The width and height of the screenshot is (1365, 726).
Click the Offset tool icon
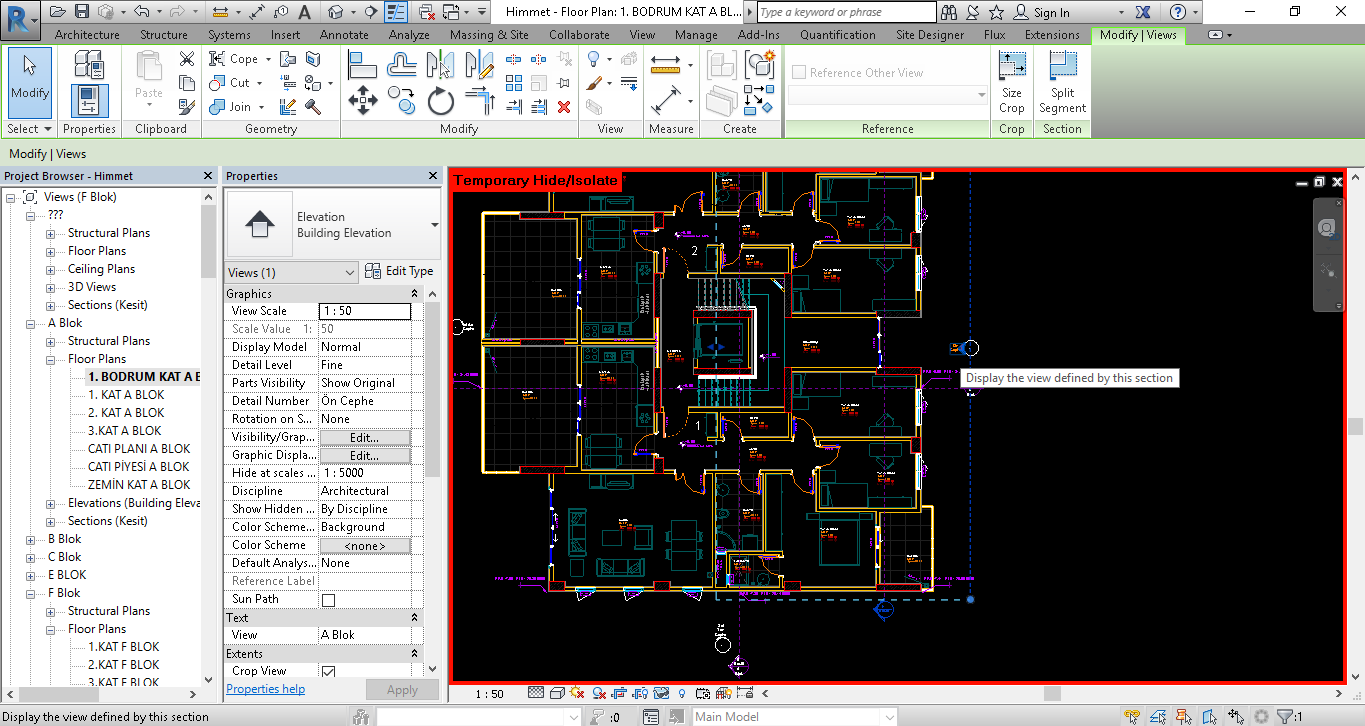[402, 64]
